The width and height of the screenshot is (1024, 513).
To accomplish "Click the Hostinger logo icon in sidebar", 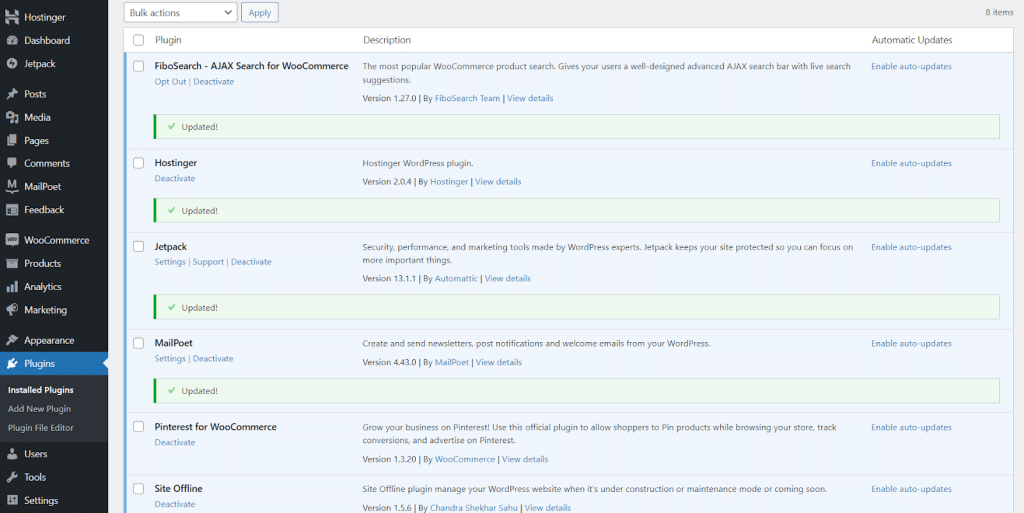I will [x=12, y=17].
